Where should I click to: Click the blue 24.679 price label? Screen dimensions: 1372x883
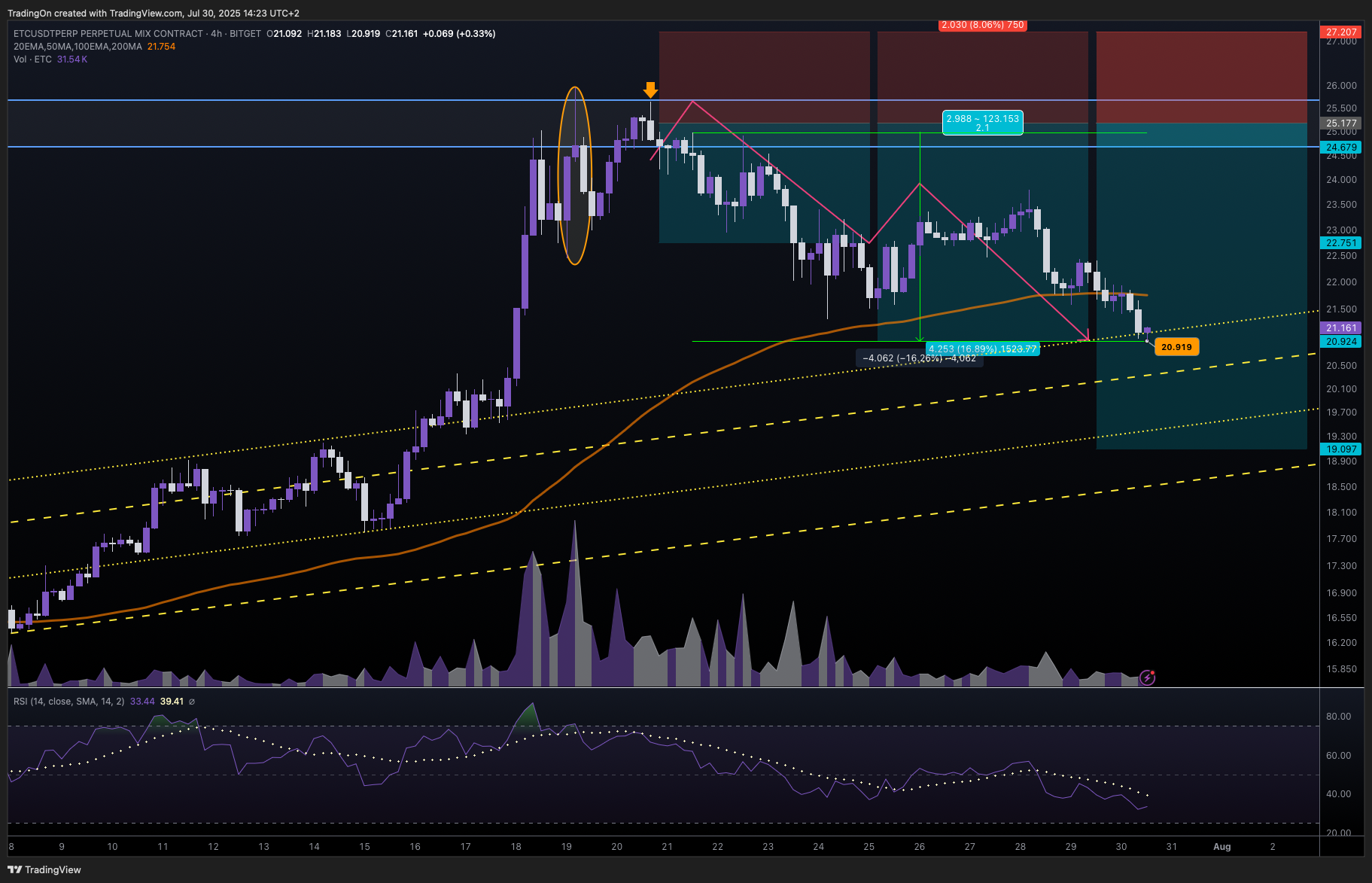tap(1342, 148)
